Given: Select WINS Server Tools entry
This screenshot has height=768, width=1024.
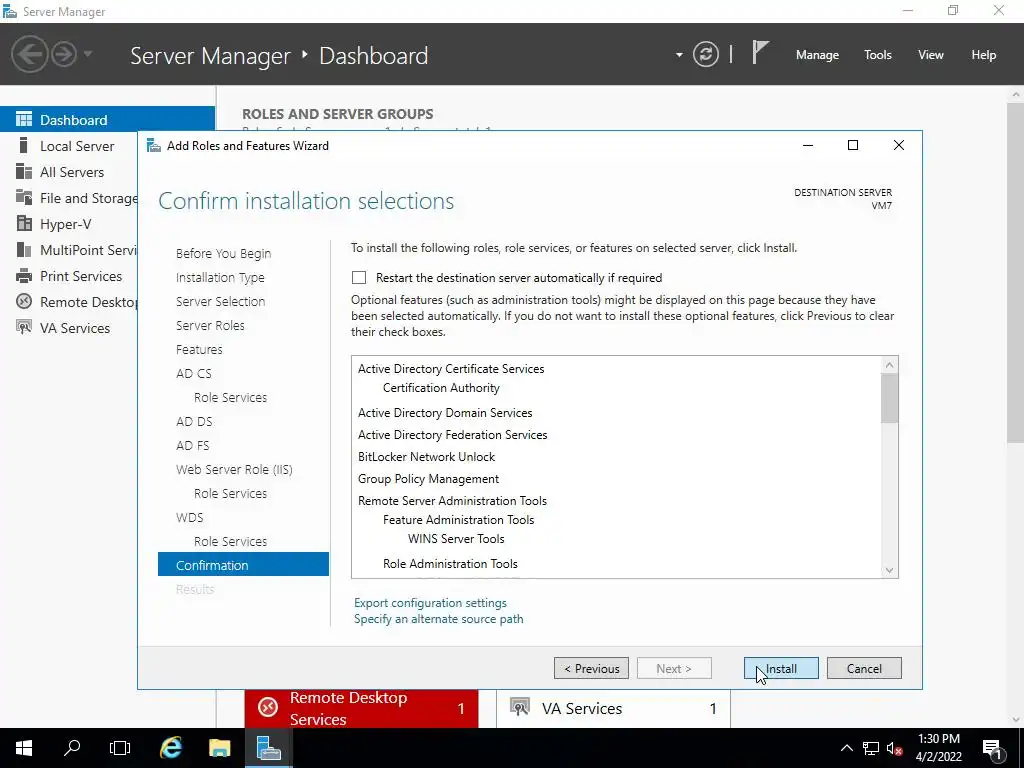Looking at the screenshot, I should click(x=456, y=539).
